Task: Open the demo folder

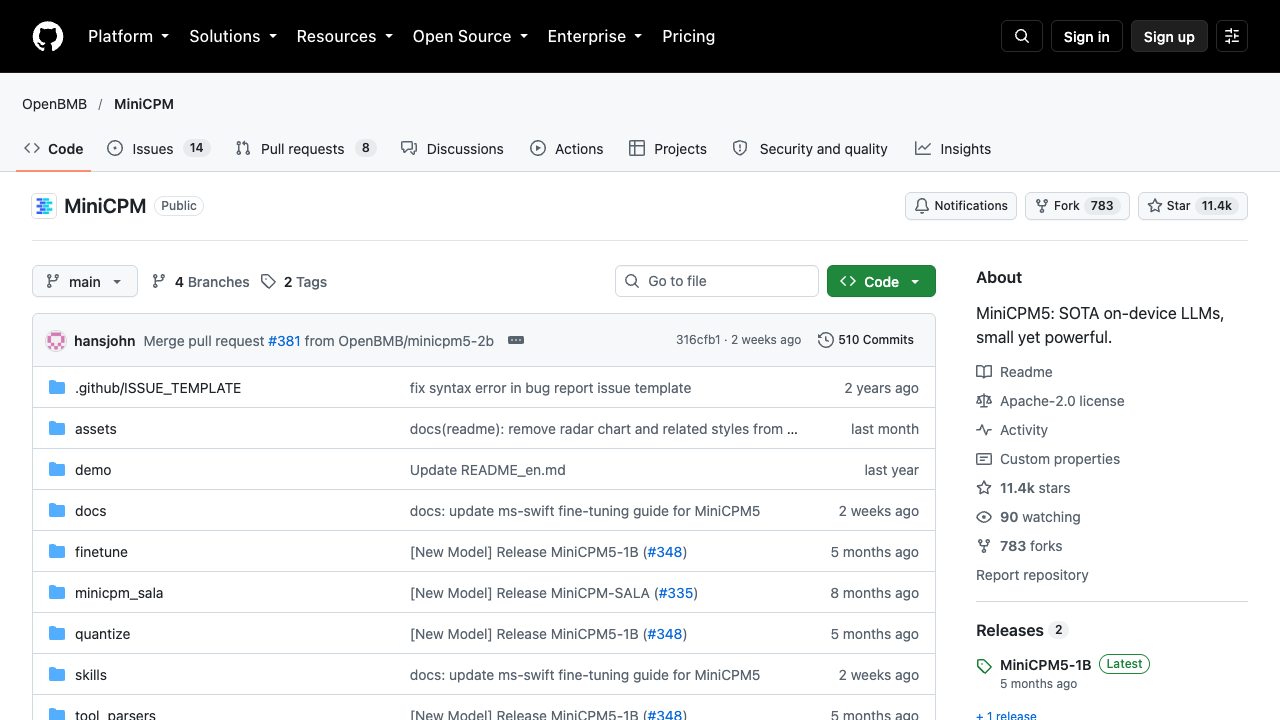Action: click(93, 470)
